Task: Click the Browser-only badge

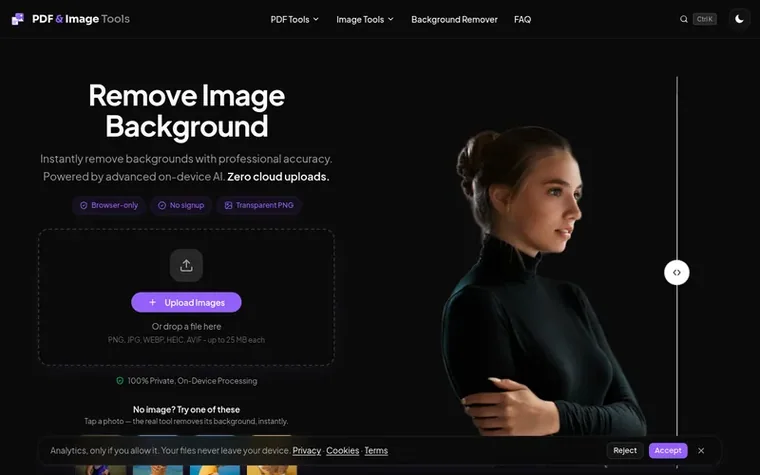Action: (x=109, y=206)
